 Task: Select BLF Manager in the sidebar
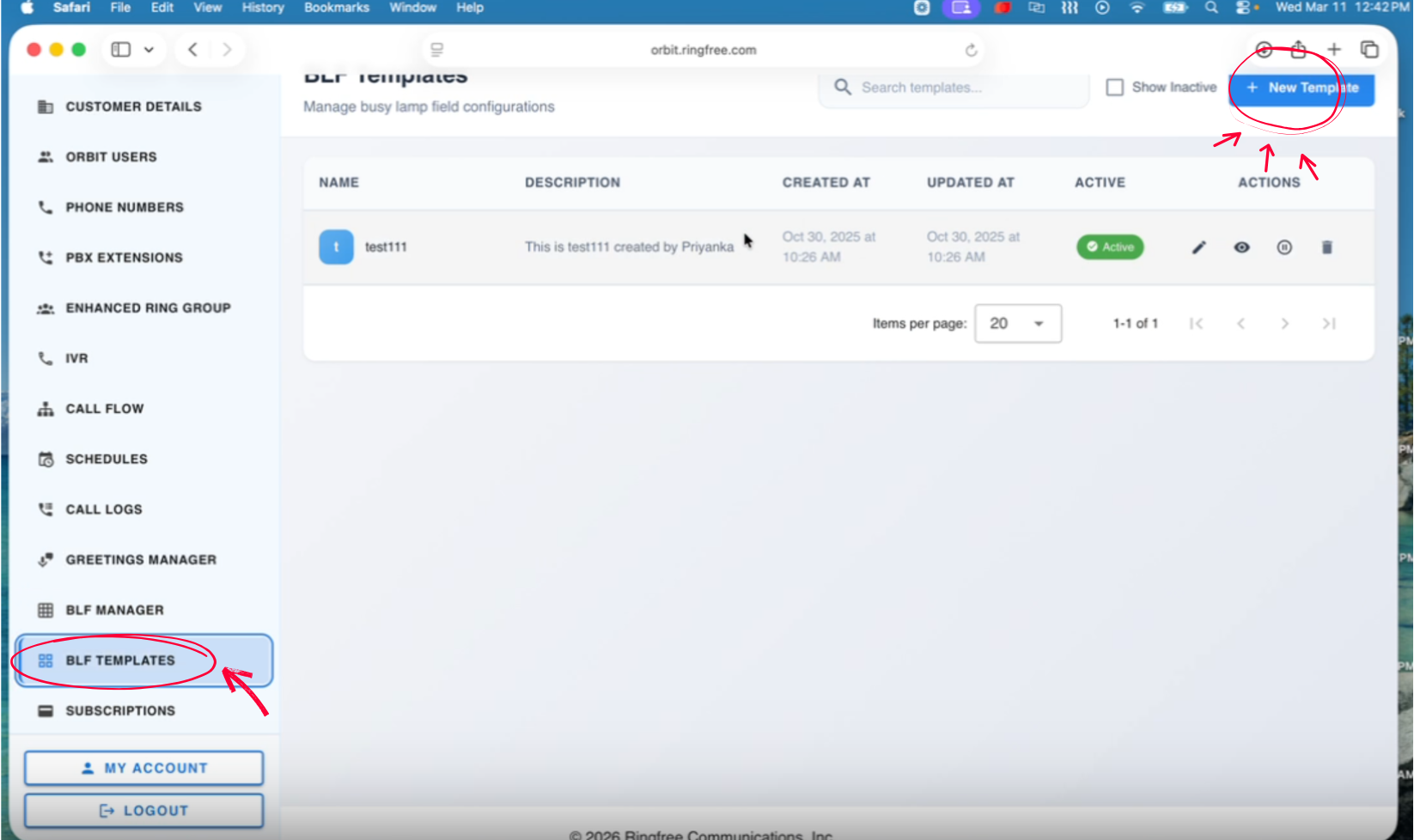114,610
